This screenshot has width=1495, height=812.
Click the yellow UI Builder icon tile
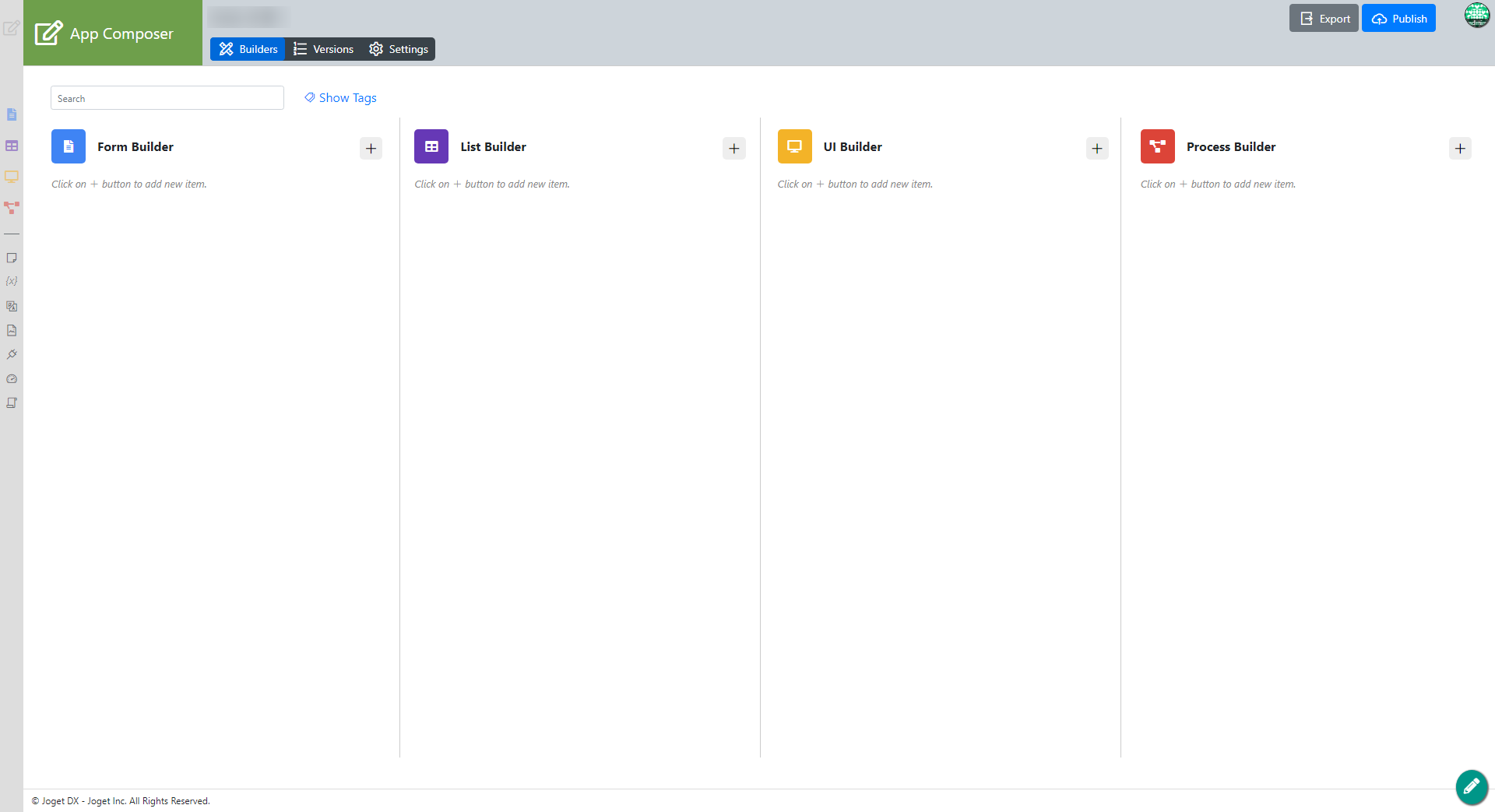click(x=794, y=146)
